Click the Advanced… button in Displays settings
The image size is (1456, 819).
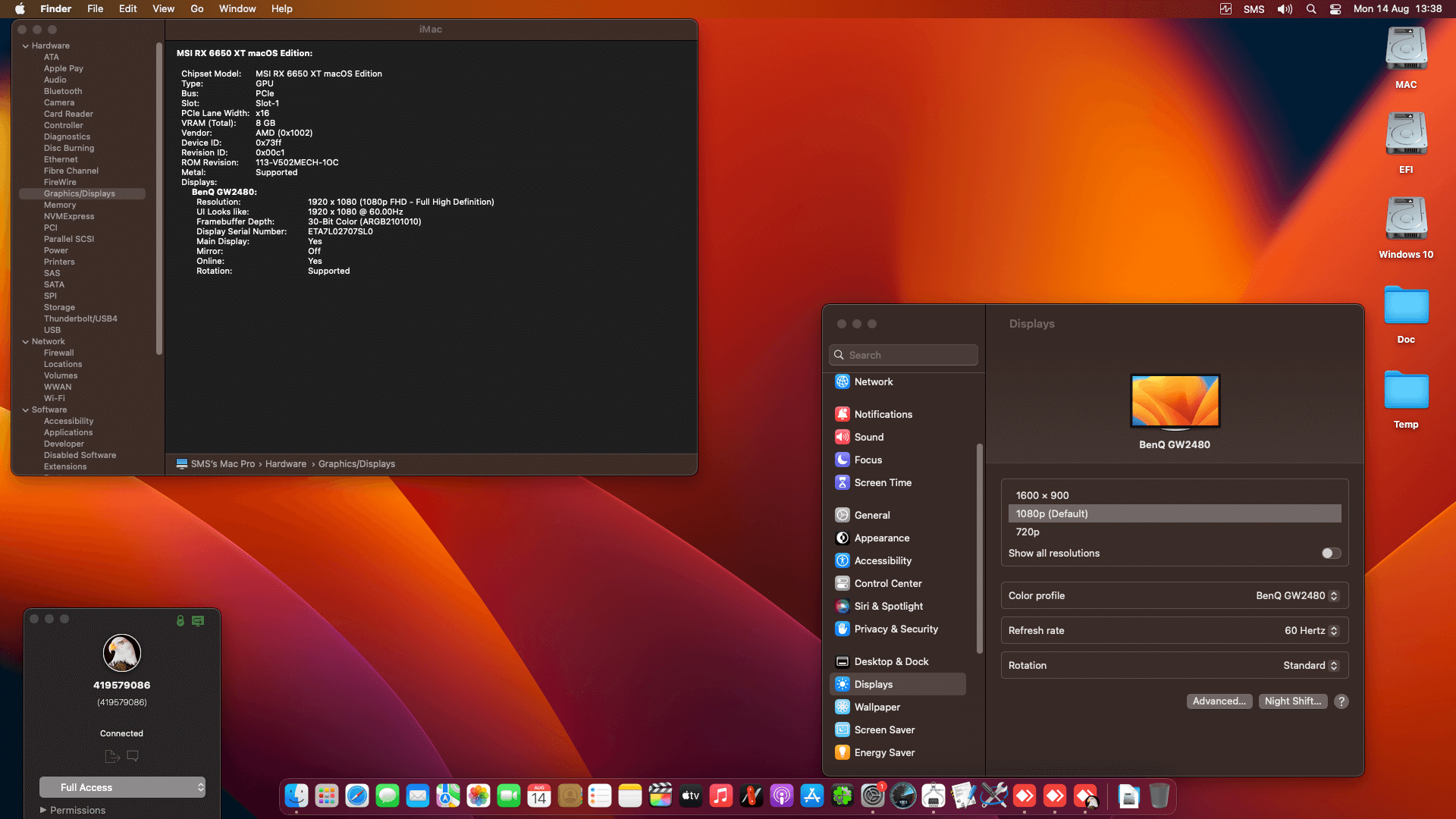click(1219, 701)
